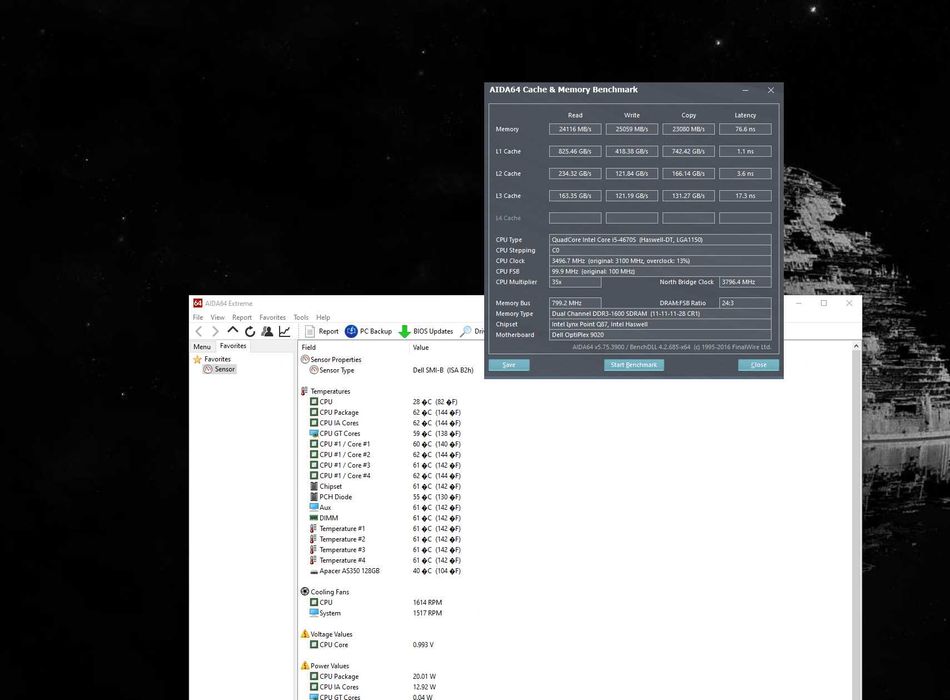
Task: Click the magnifier Driver Updates icon
Action: [465, 331]
